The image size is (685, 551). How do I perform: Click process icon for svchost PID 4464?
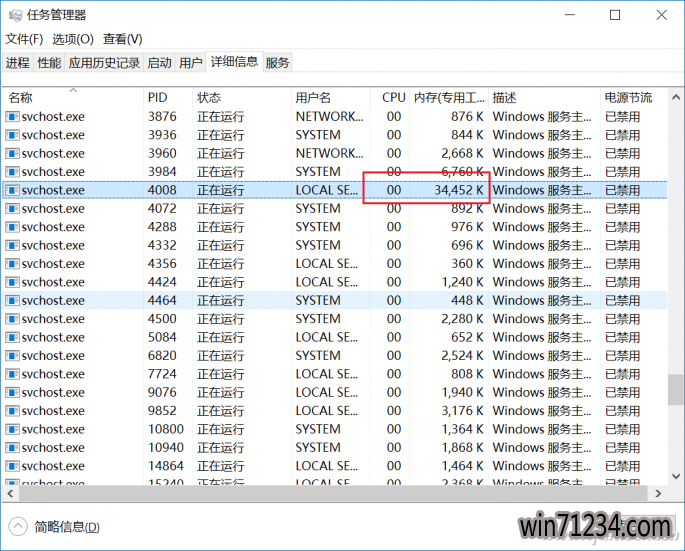12,300
